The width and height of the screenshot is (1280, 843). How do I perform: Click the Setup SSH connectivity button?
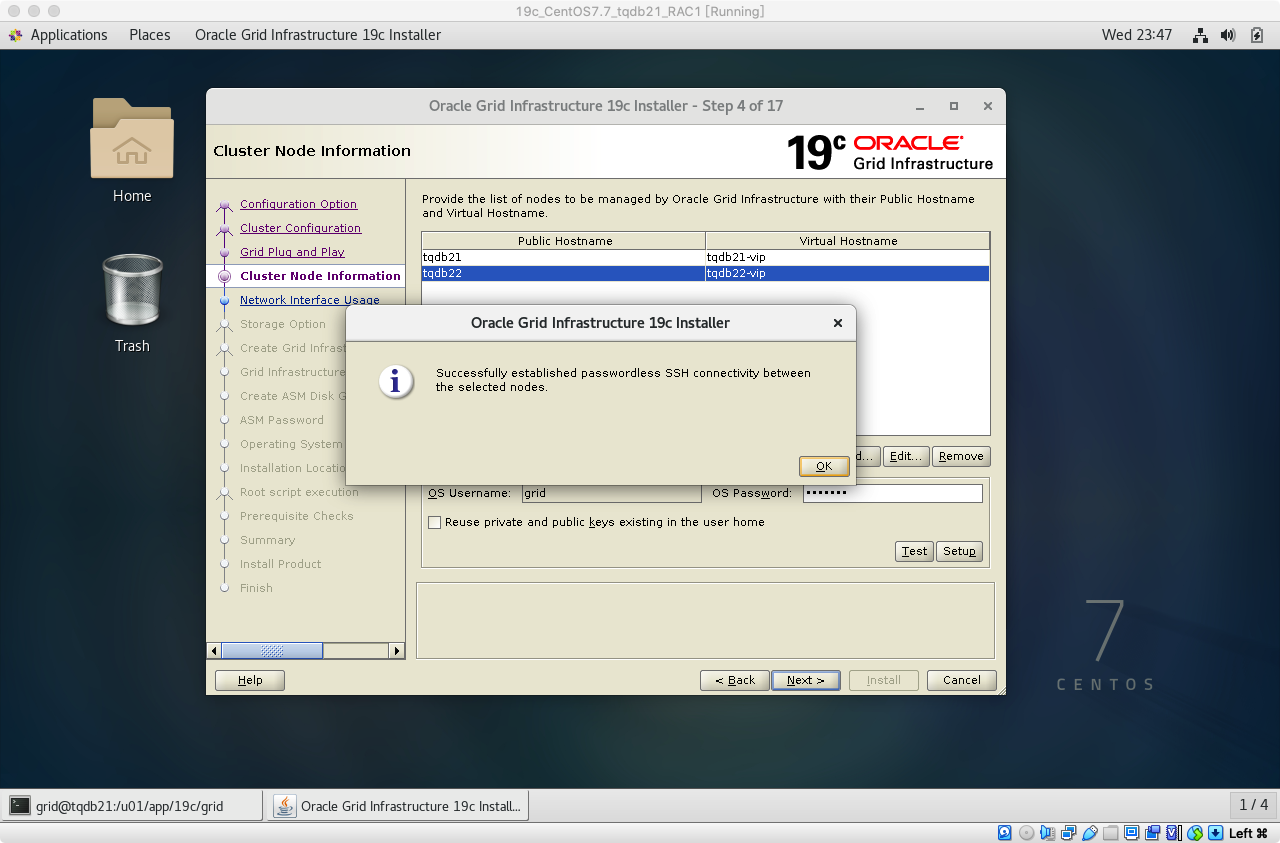click(959, 551)
